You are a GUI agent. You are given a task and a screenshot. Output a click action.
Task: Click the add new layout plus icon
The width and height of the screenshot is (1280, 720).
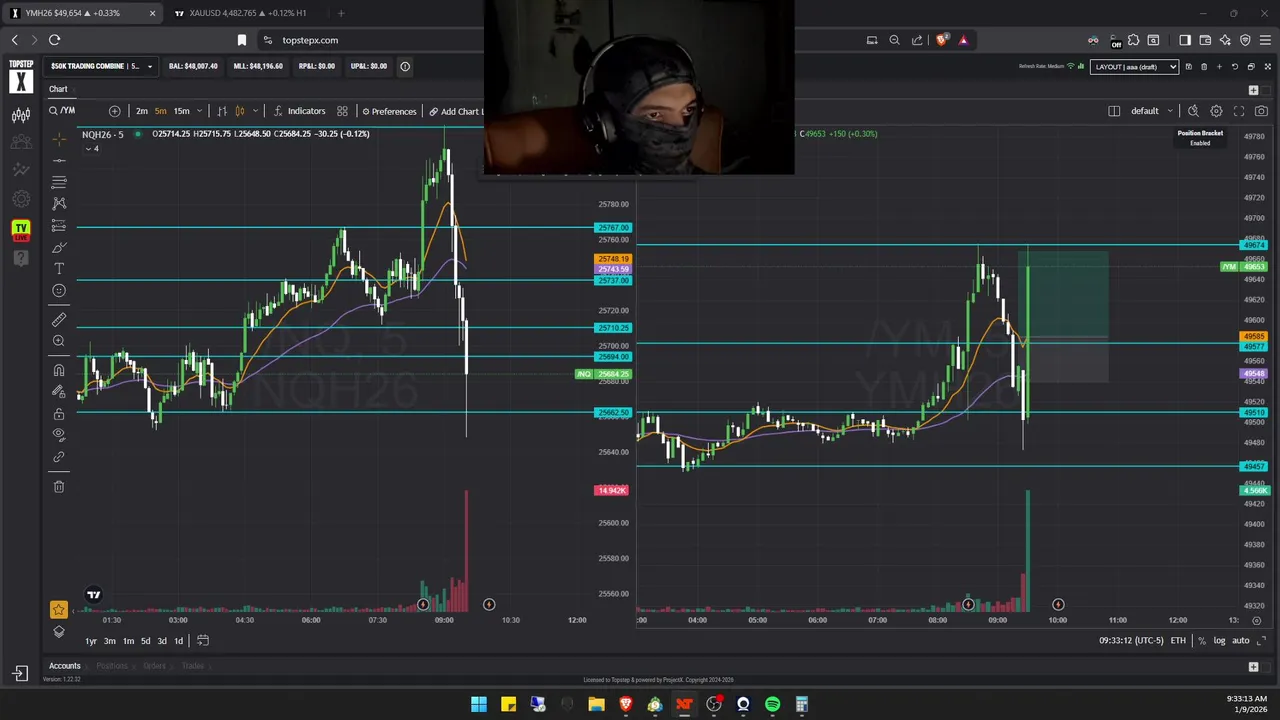[1219, 67]
